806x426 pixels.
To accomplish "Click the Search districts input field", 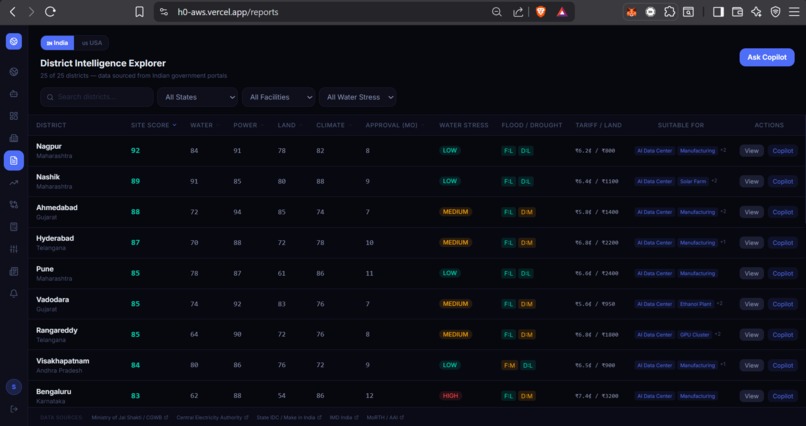I will (x=97, y=97).
